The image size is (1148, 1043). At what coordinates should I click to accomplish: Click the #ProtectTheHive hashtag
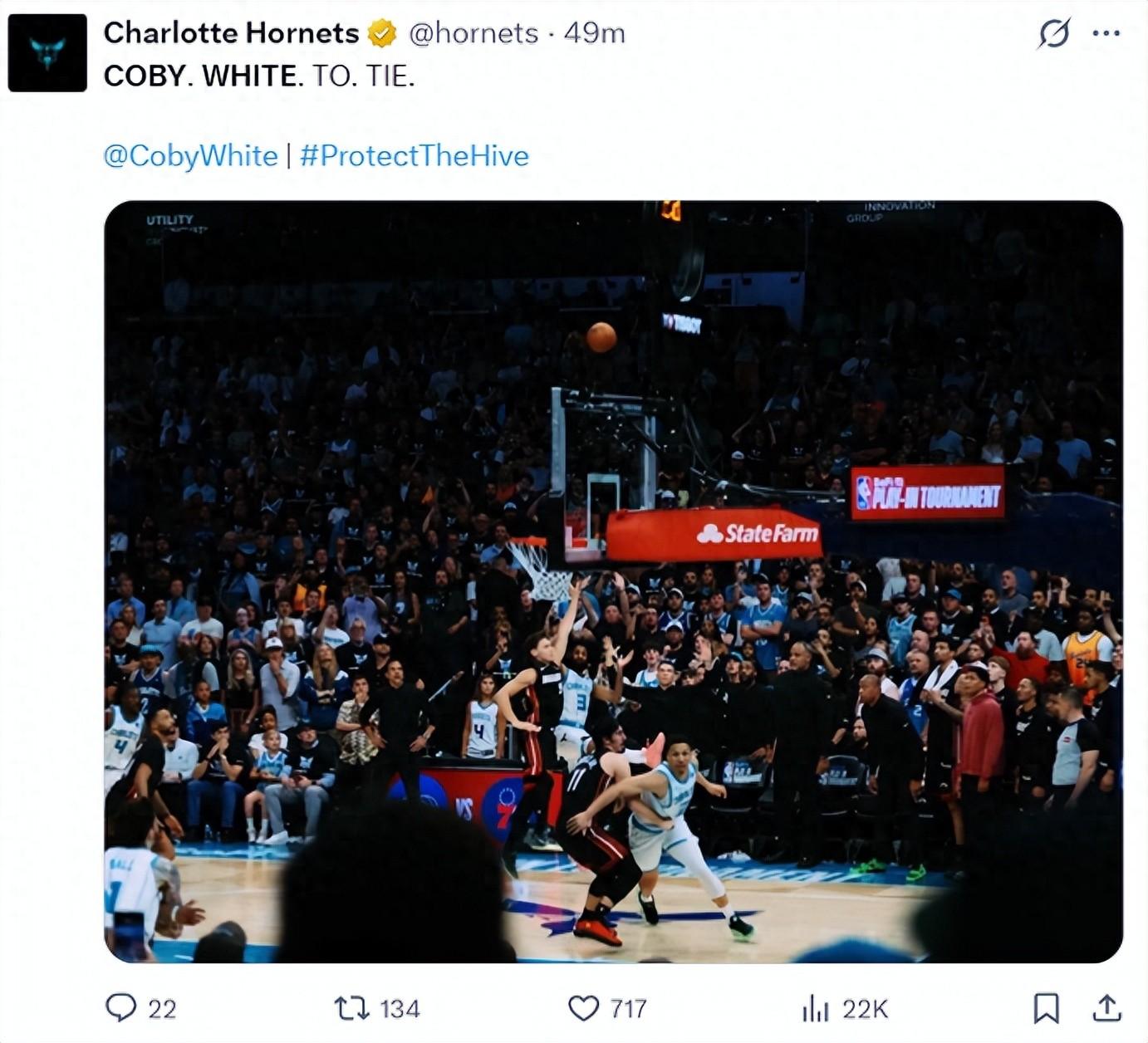coord(414,156)
